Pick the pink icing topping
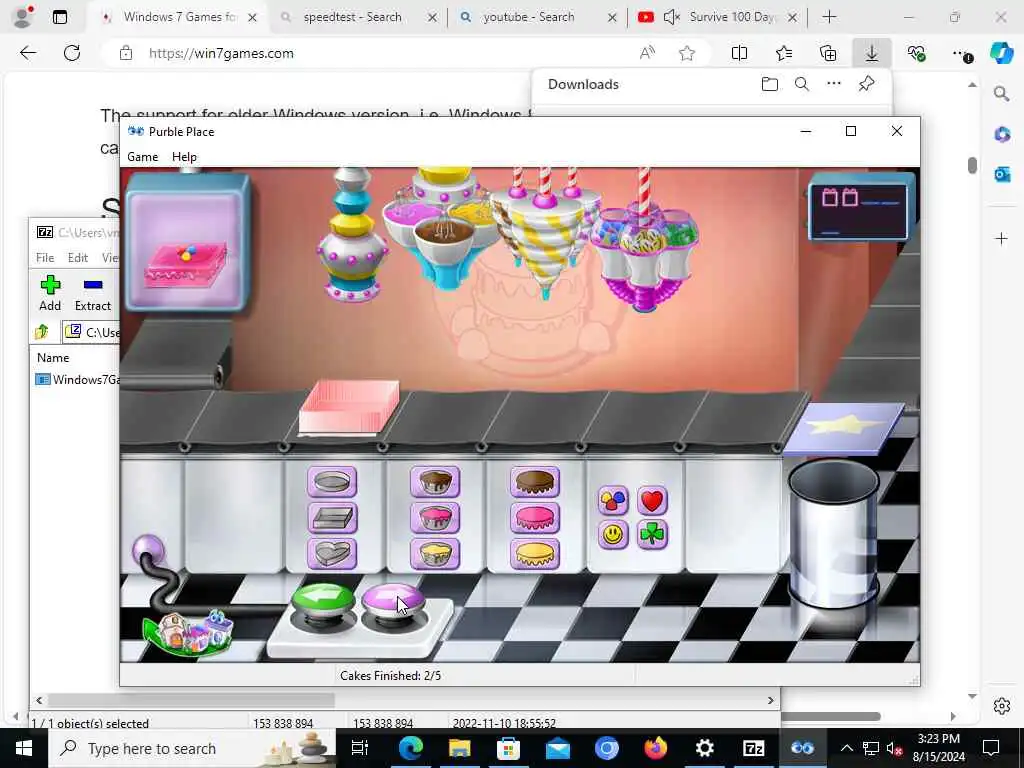This screenshot has width=1024, height=768. click(535, 519)
